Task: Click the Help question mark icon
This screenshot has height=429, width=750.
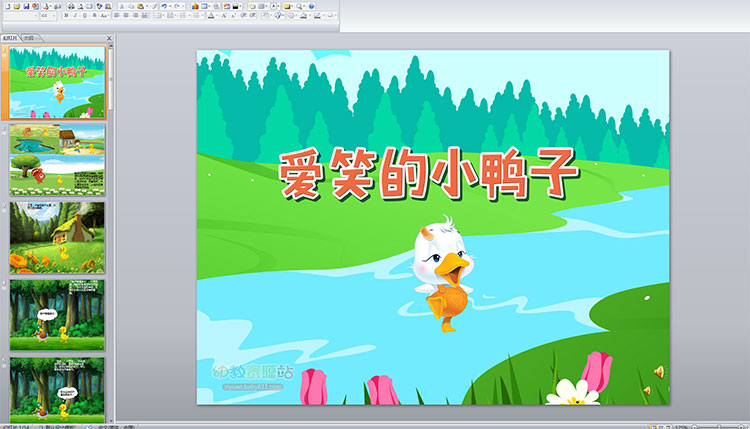Action: point(311,6)
